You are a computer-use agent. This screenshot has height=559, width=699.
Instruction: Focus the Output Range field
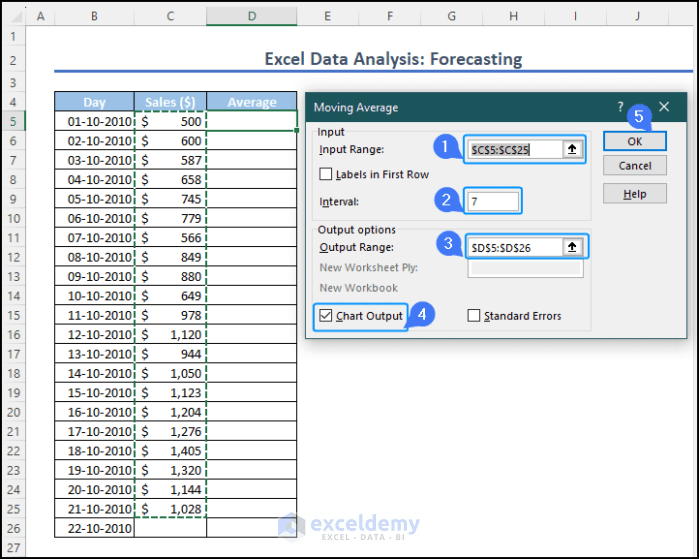click(x=515, y=247)
